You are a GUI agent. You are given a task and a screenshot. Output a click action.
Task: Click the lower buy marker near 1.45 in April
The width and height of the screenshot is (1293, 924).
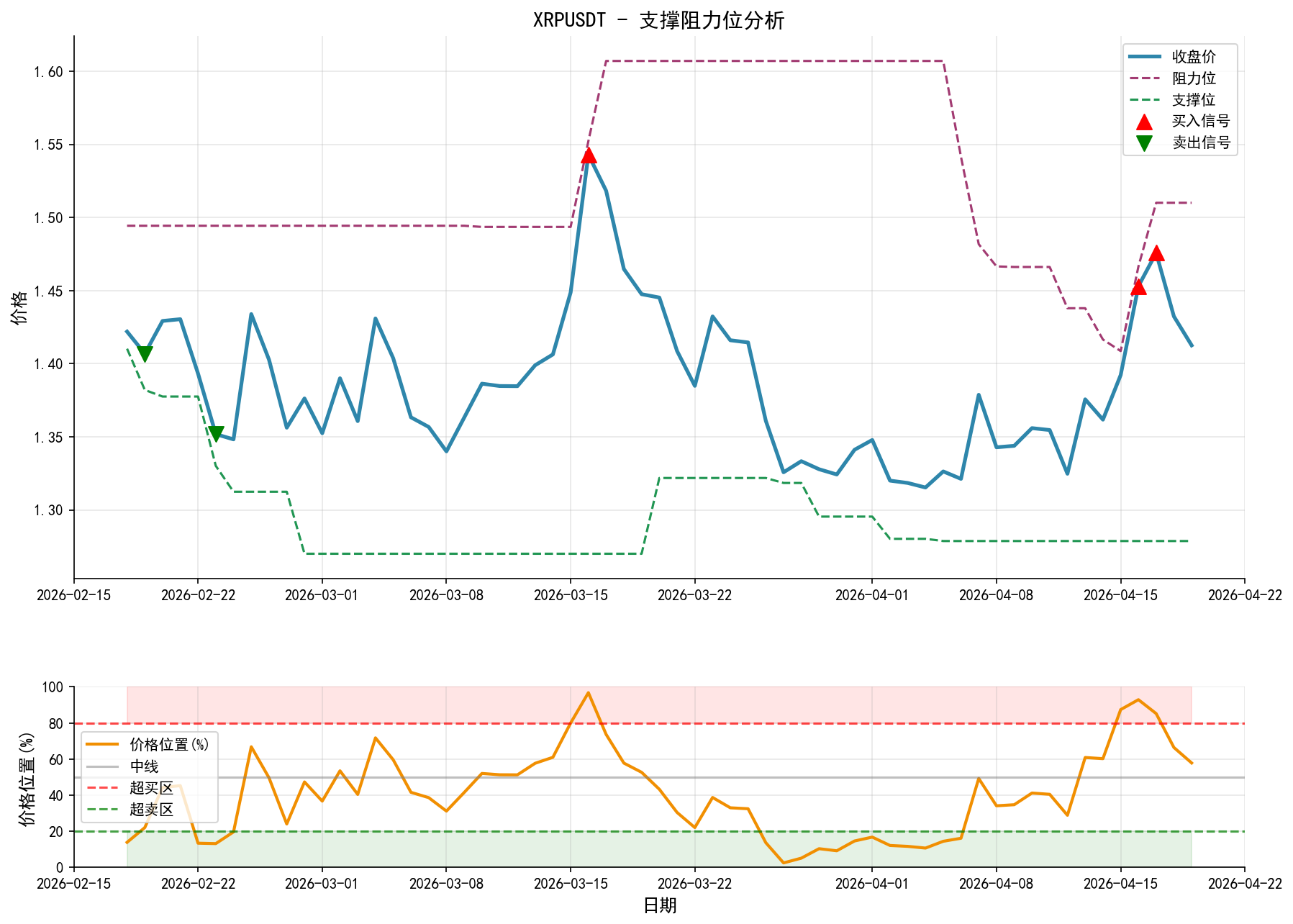1138,286
